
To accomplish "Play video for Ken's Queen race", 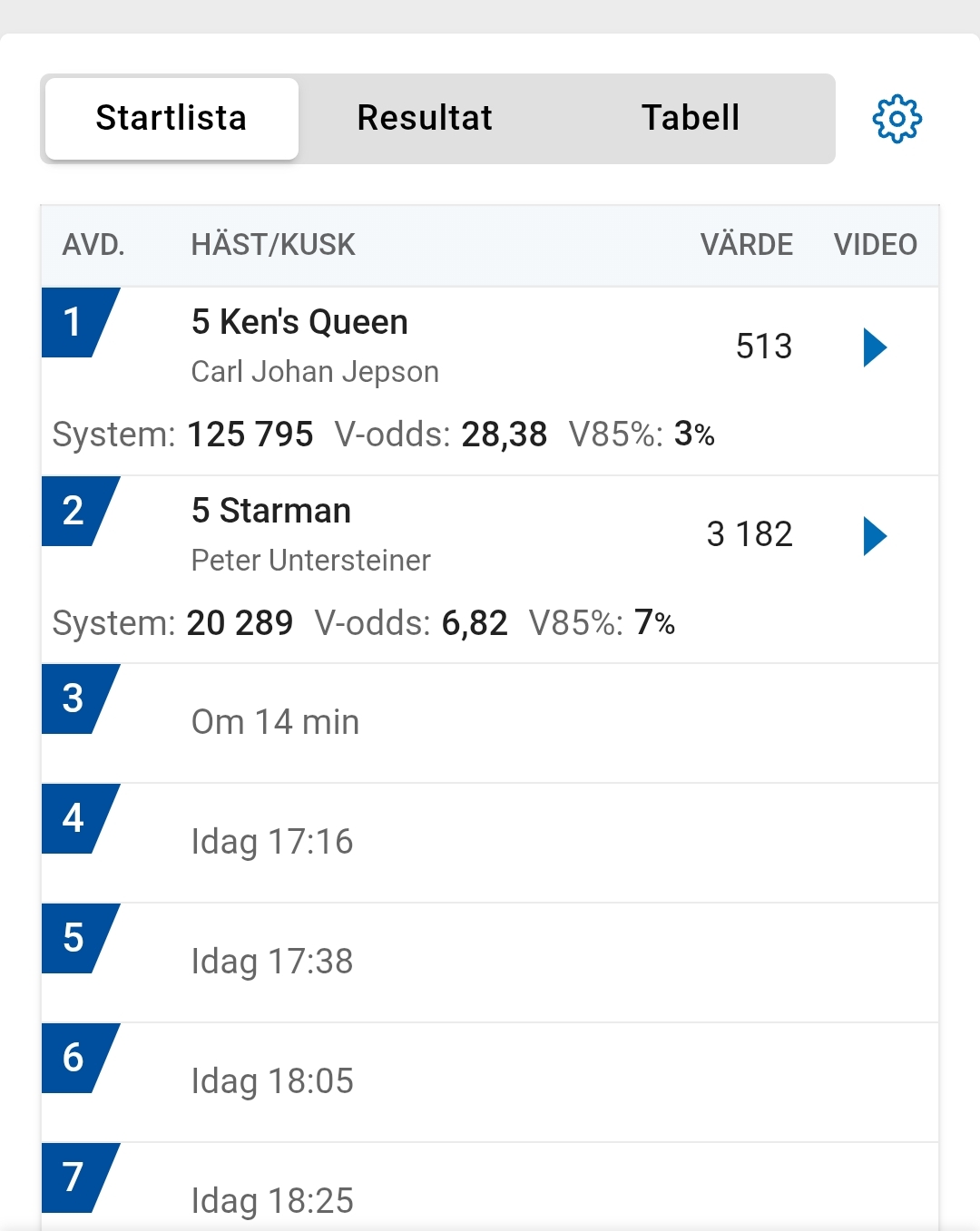I will 874,347.
